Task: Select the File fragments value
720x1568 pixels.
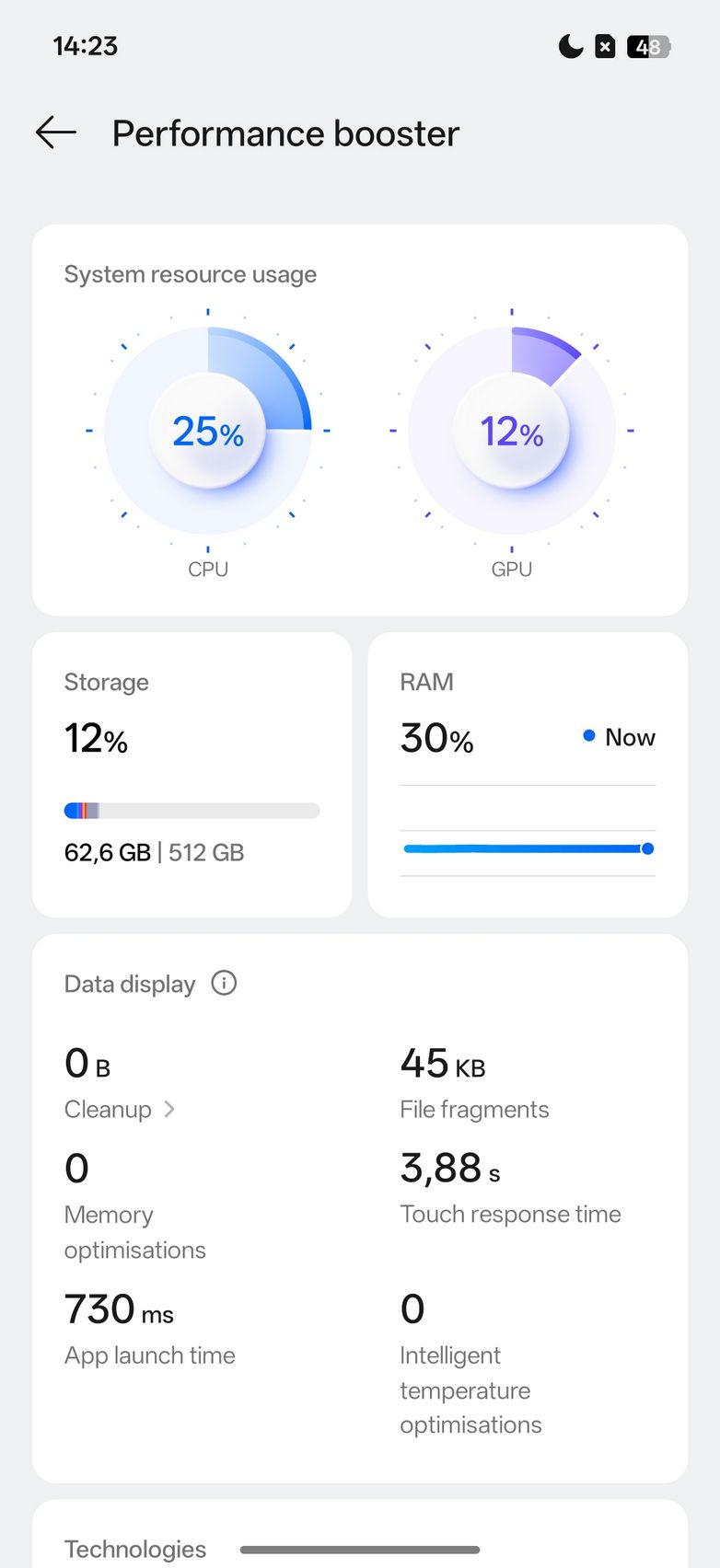Action: 443,1065
